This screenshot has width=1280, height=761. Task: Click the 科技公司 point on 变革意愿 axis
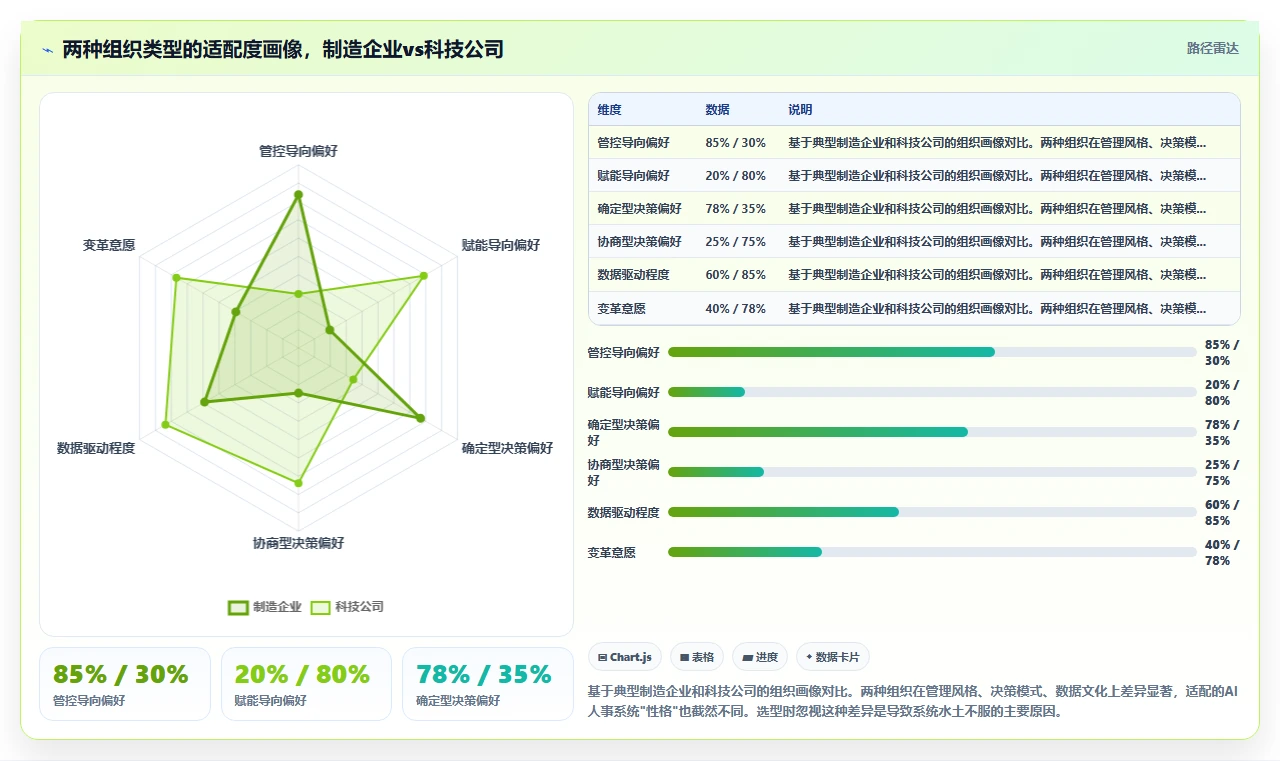tap(176, 278)
